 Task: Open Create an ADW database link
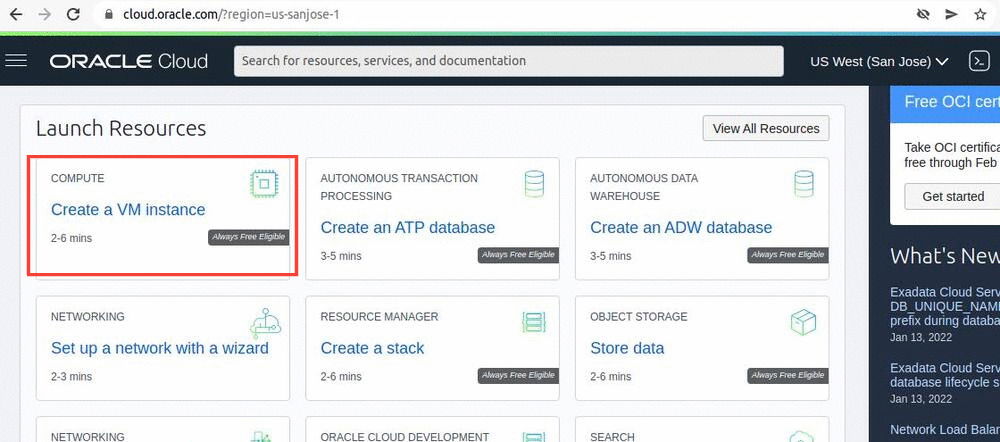681,227
